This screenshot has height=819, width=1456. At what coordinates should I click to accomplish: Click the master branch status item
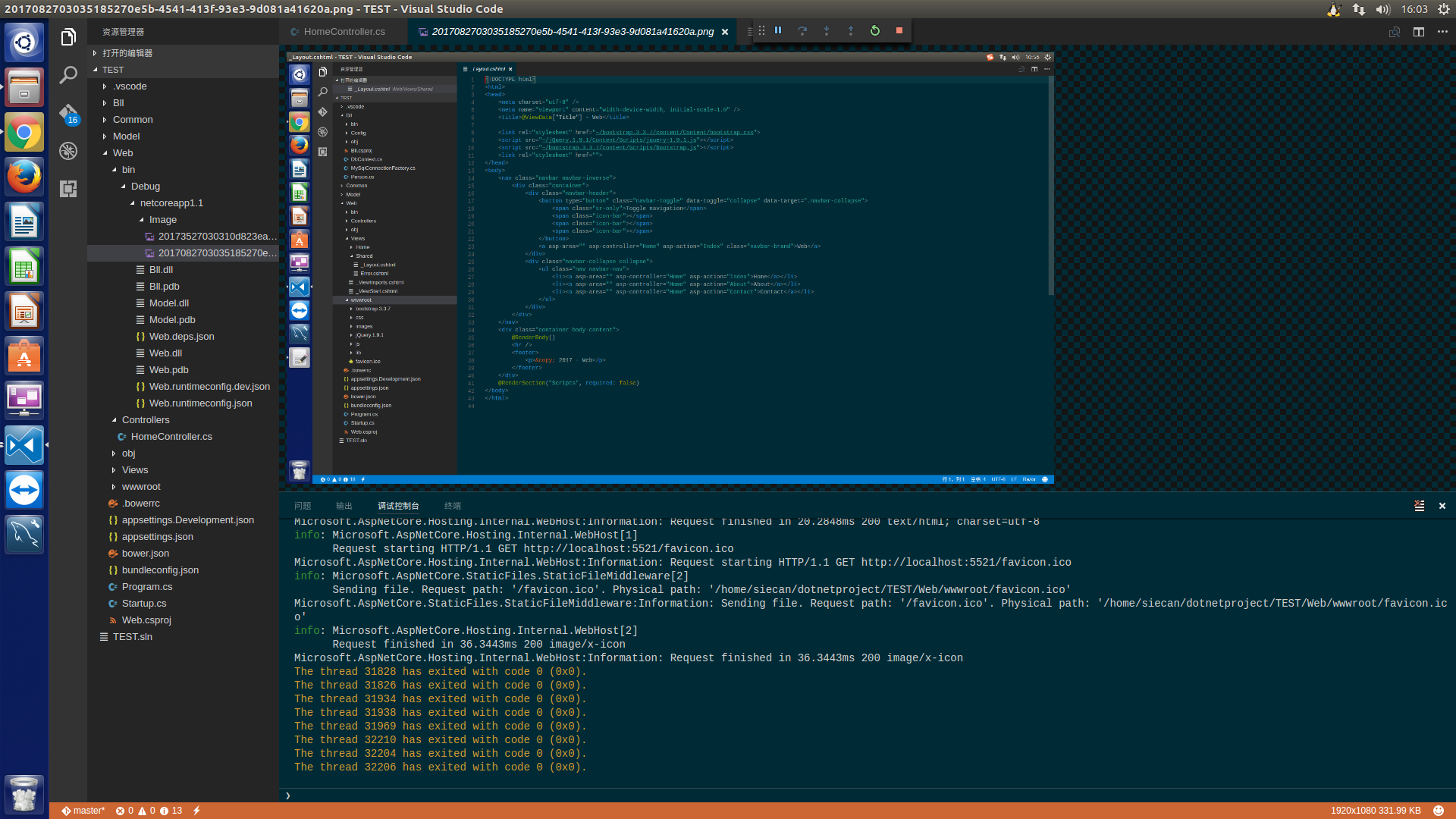tap(83, 811)
